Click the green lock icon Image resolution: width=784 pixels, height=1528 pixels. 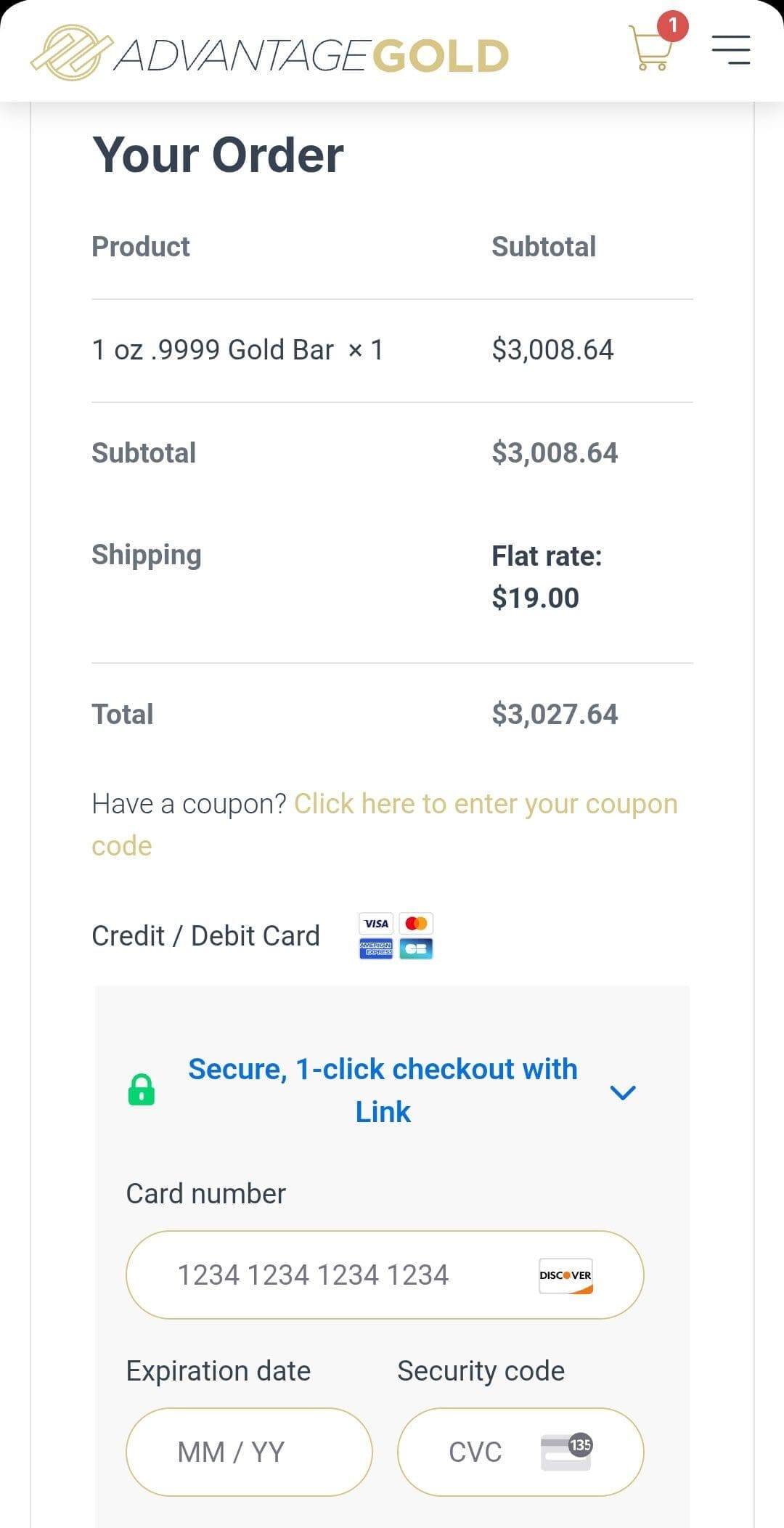(142, 1090)
